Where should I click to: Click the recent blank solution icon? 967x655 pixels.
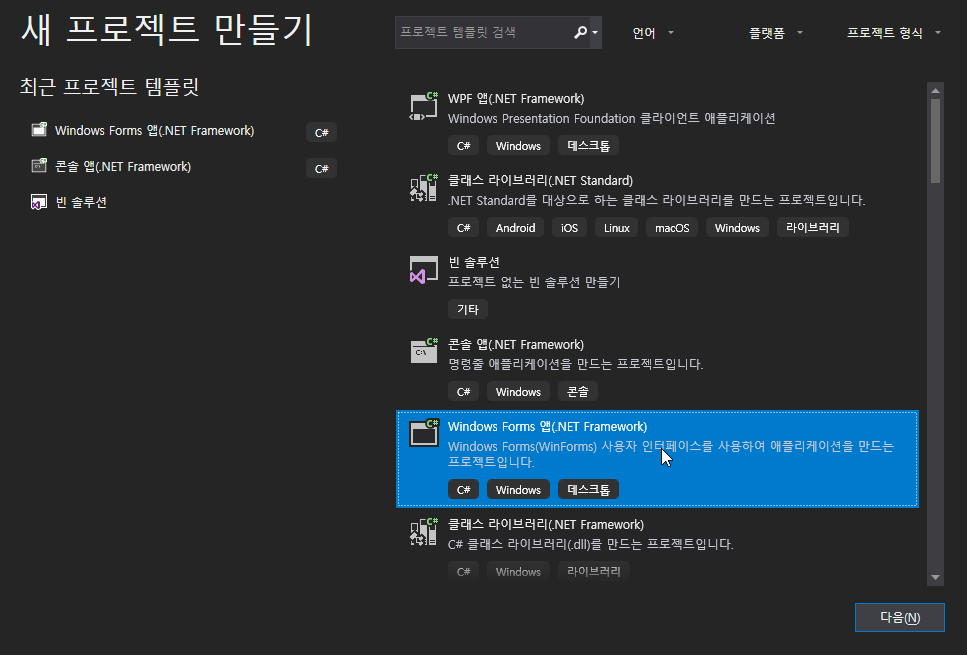pos(39,202)
